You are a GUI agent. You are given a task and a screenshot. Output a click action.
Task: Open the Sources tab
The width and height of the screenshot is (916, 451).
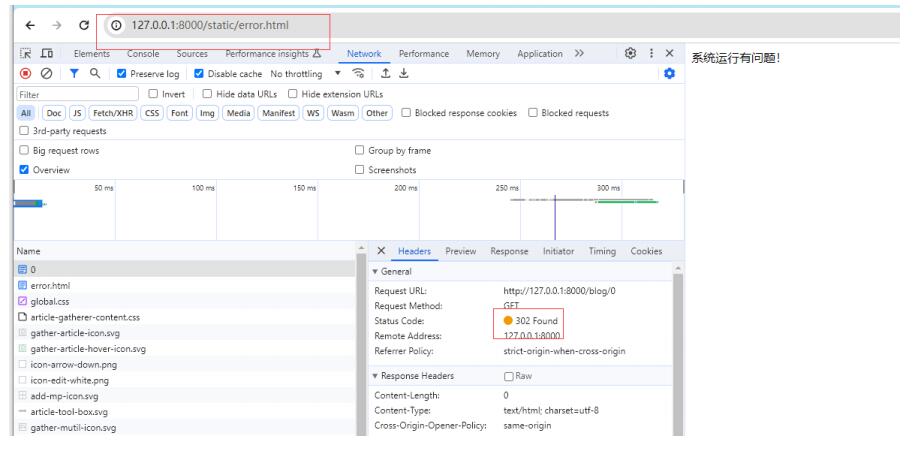click(x=192, y=54)
